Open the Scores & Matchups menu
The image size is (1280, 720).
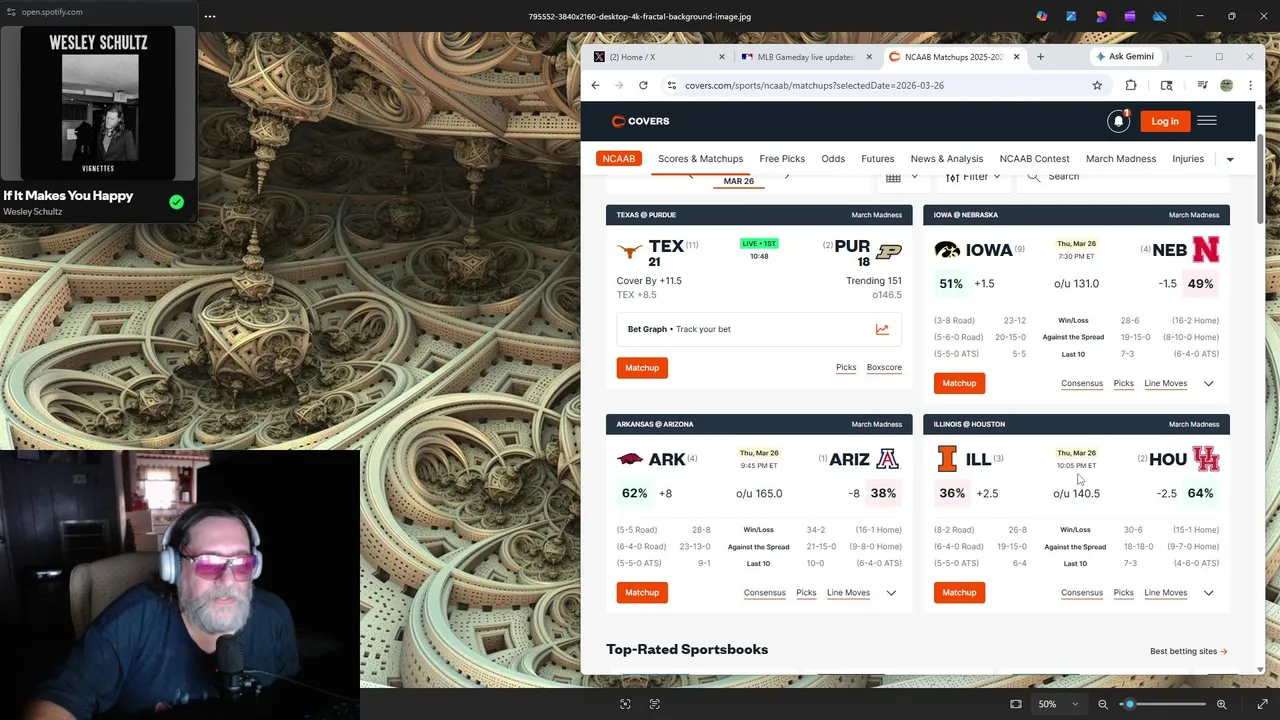point(700,159)
